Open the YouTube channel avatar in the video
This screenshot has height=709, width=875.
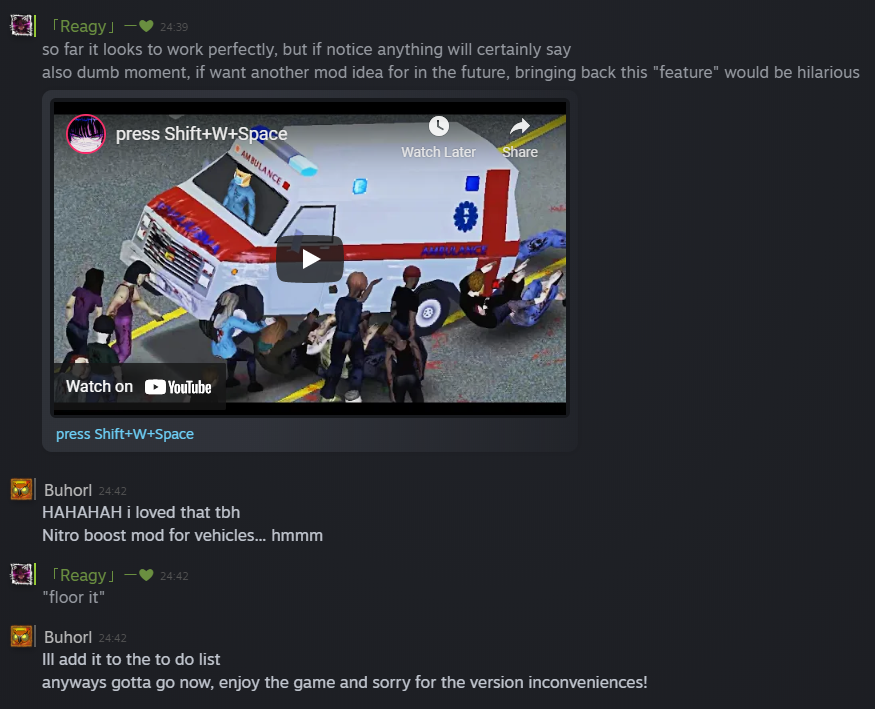click(x=86, y=134)
